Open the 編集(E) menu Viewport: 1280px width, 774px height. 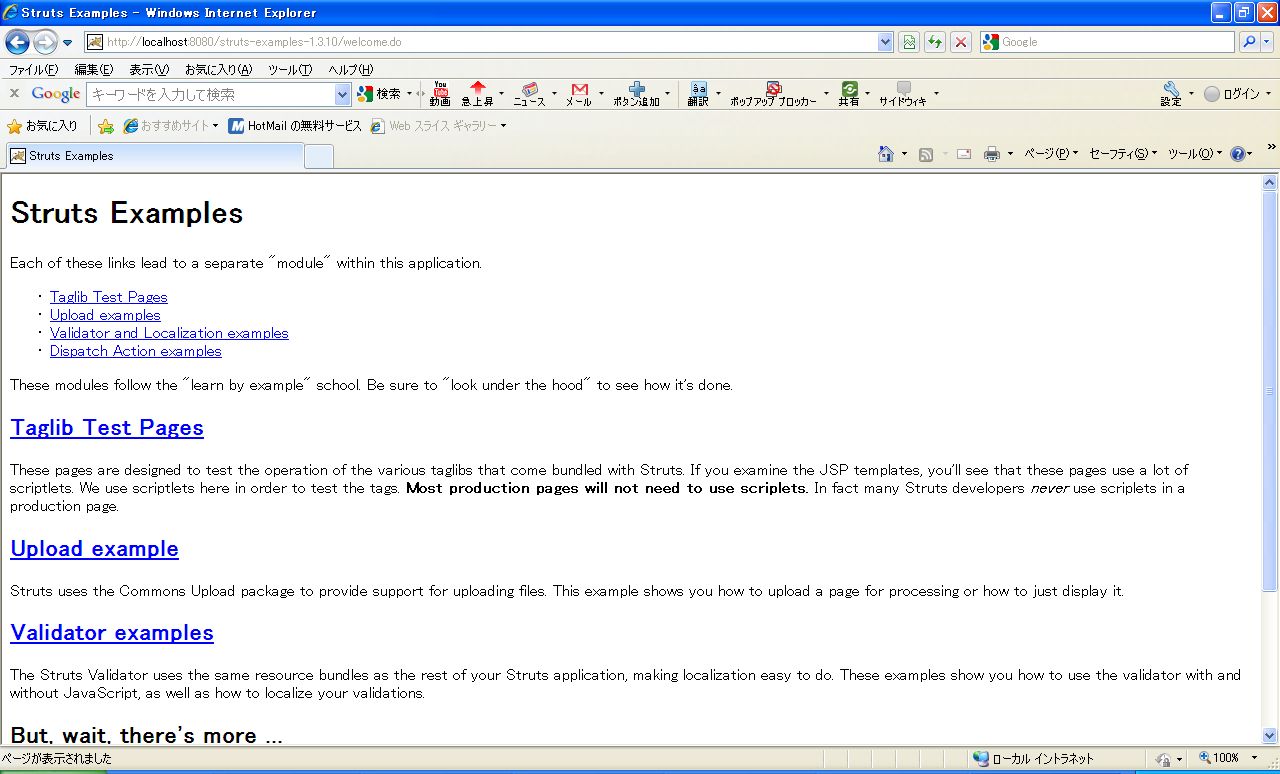(x=94, y=70)
